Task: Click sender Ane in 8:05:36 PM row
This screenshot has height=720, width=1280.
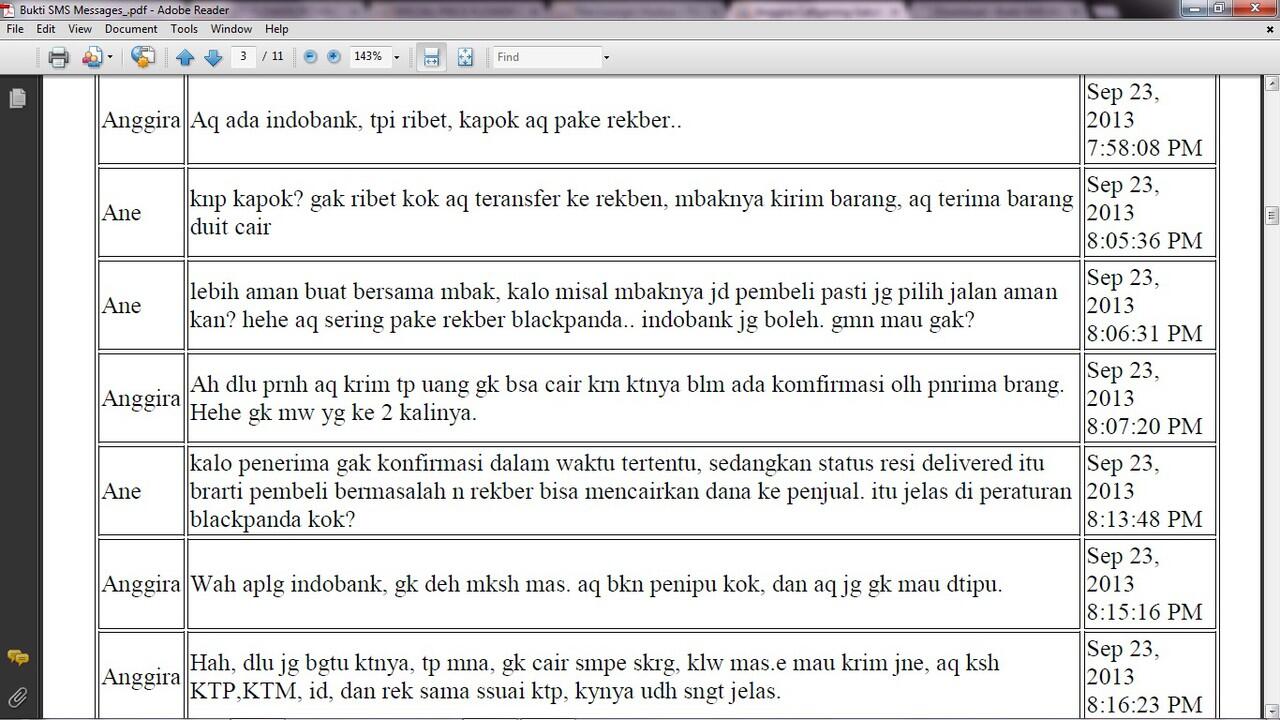Action: tap(121, 213)
